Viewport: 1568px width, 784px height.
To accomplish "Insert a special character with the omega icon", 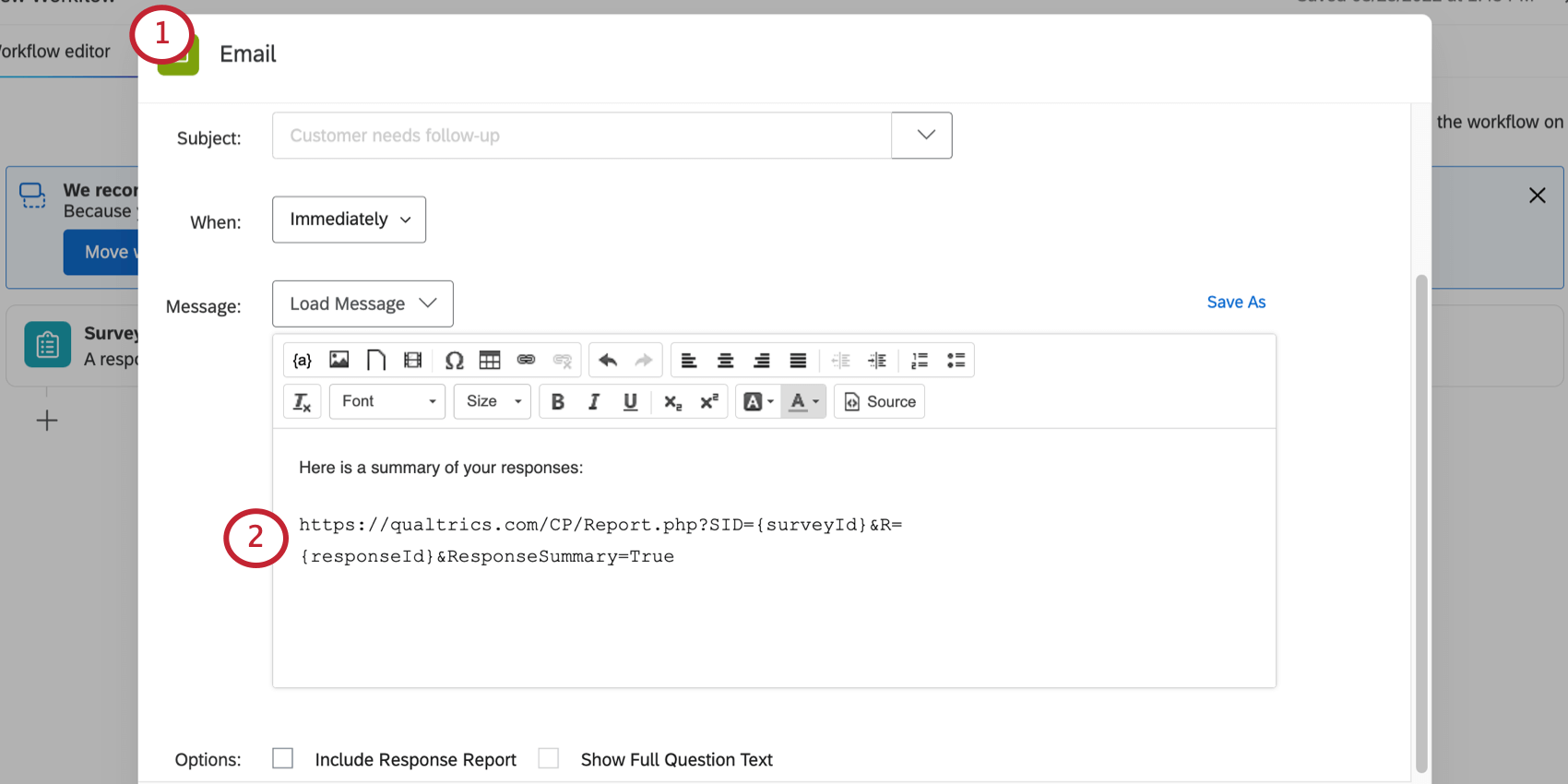I will (x=454, y=361).
